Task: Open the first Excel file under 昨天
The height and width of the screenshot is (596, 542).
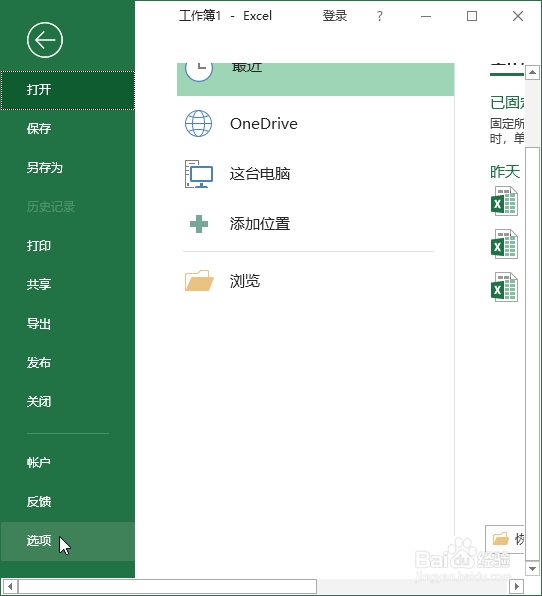Action: click(504, 201)
